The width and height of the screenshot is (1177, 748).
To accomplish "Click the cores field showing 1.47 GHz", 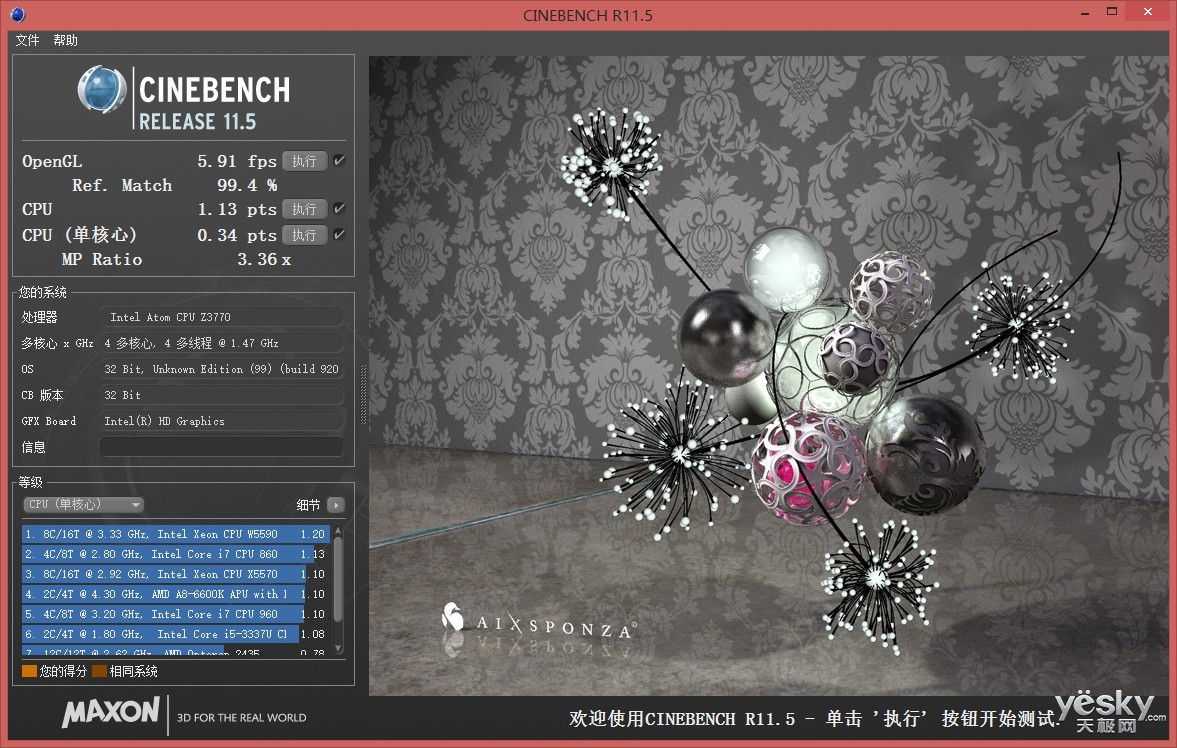I will point(221,343).
